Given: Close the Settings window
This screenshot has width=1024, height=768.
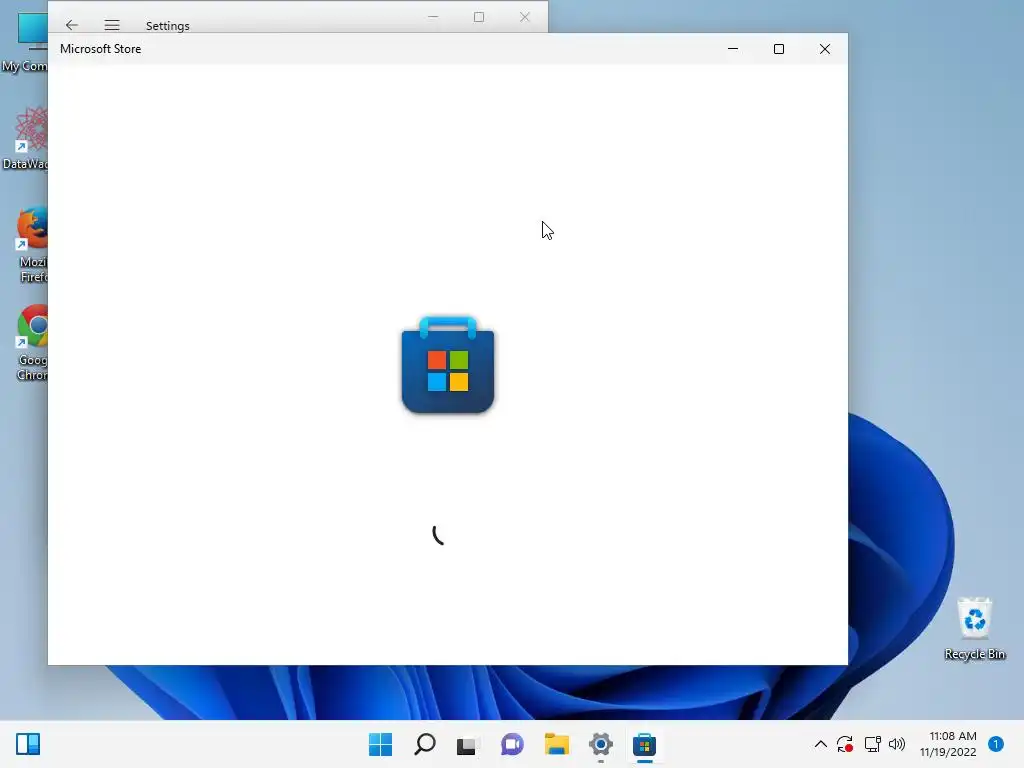Looking at the screenshot, I should 524,16.
